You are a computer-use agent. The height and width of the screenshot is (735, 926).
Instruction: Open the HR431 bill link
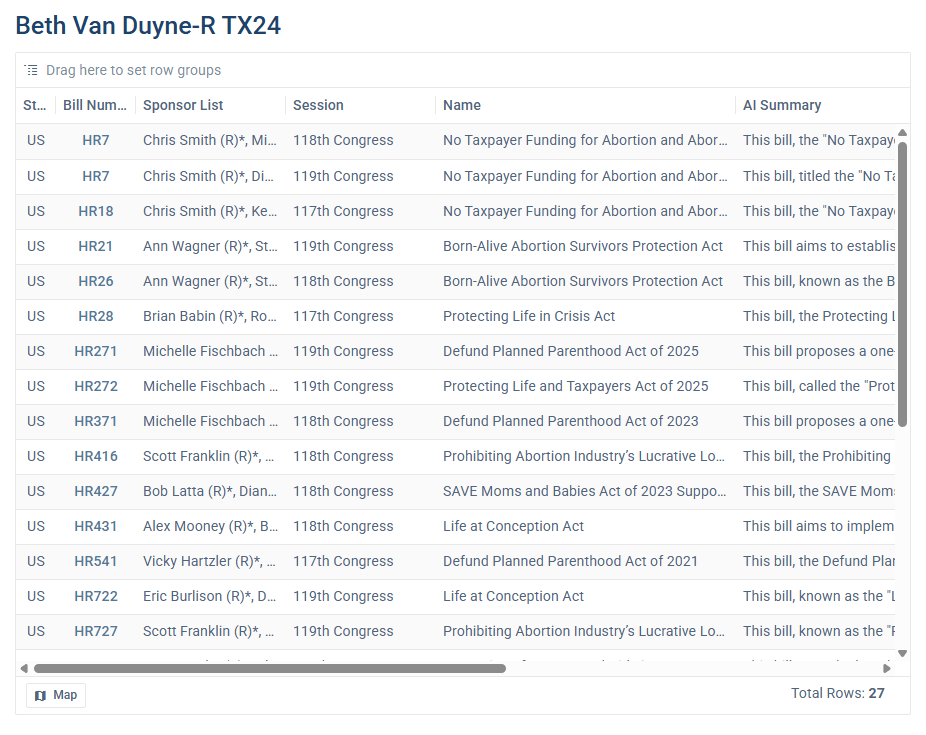[x=96, y=526]
